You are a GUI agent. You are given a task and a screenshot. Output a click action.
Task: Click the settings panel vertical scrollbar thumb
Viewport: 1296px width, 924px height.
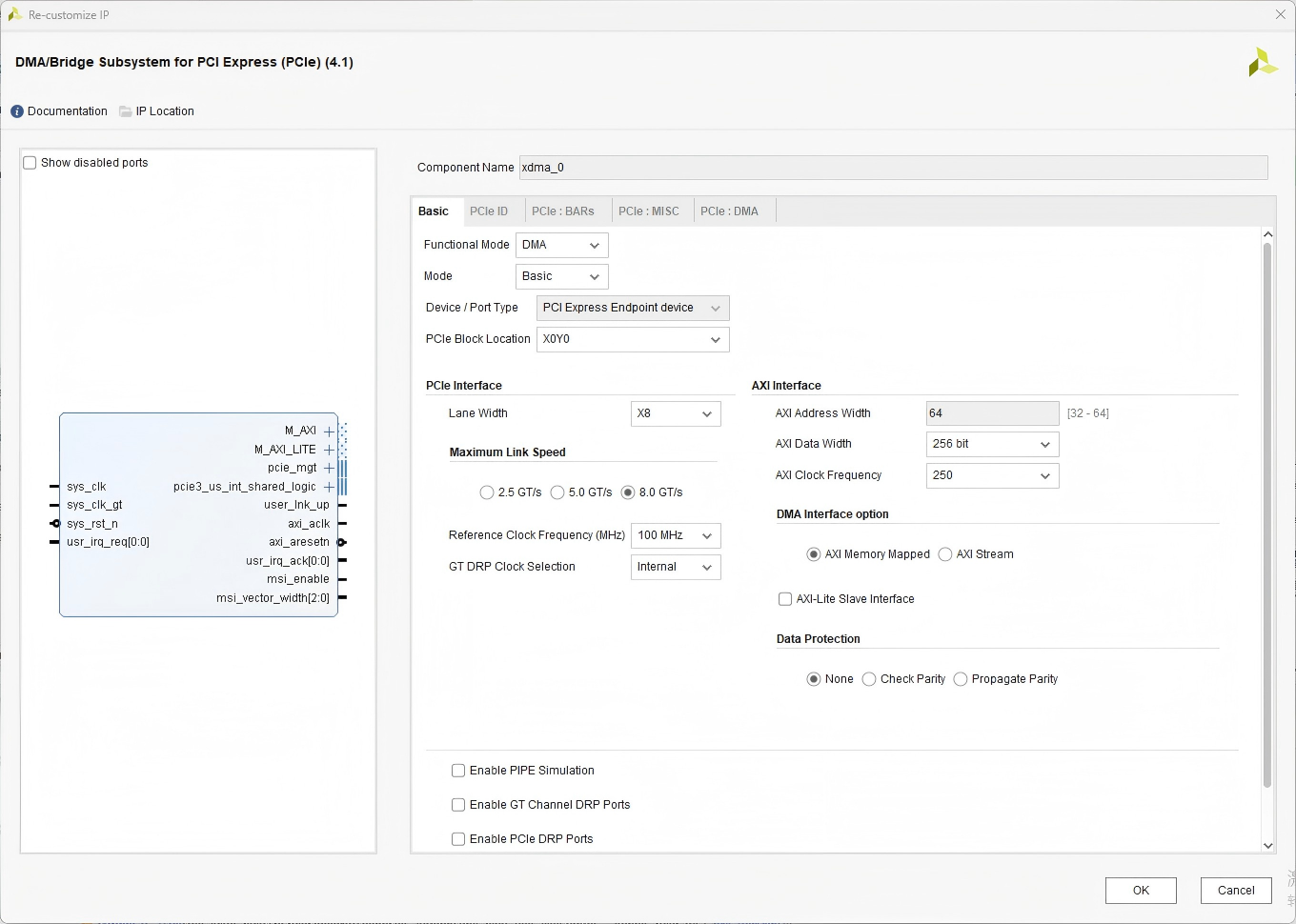pos(1267,514)
